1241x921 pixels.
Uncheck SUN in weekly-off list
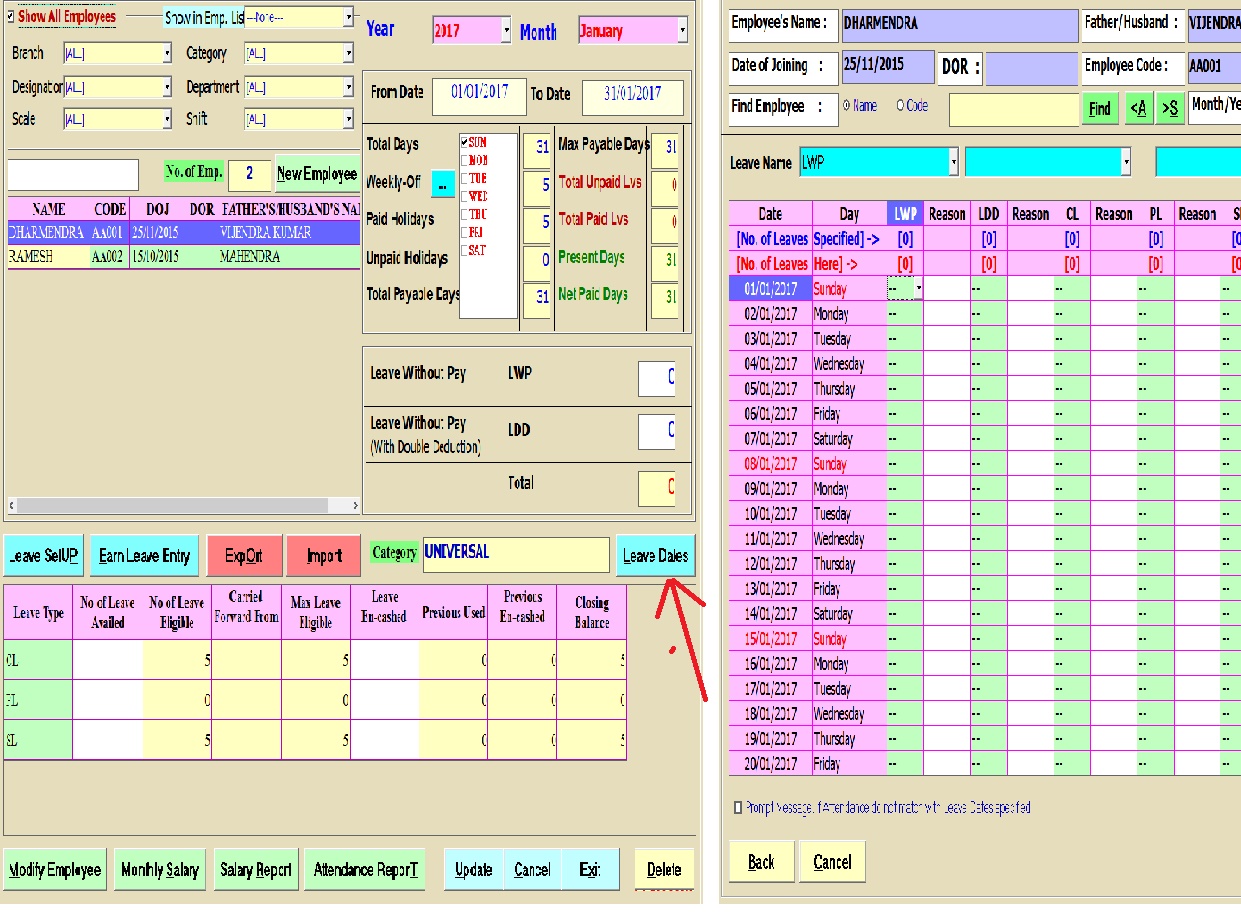[464, 143]
